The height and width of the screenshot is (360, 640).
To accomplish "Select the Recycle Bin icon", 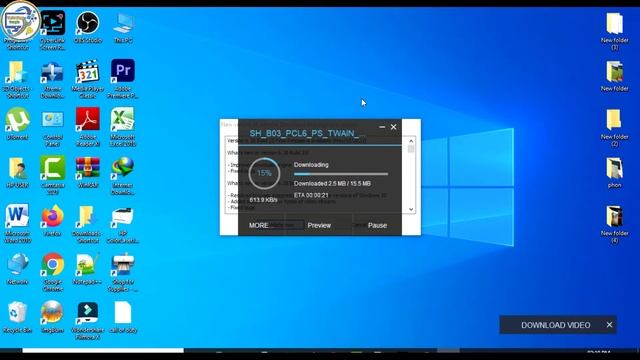I will 17,317.
